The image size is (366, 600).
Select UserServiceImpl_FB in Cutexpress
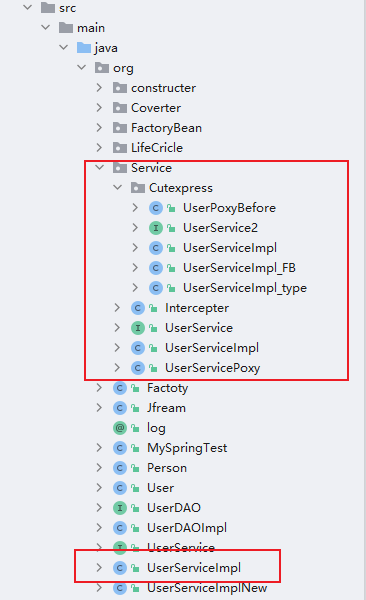tap(239, 268)
